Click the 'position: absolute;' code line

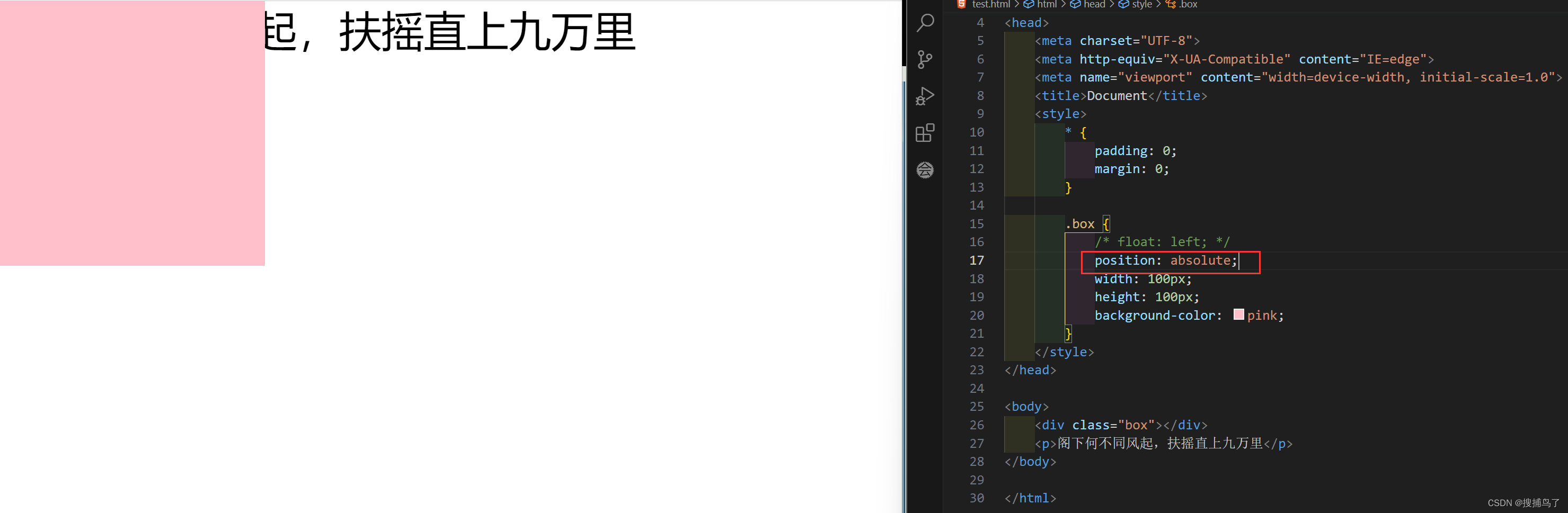pos(1166,261)
